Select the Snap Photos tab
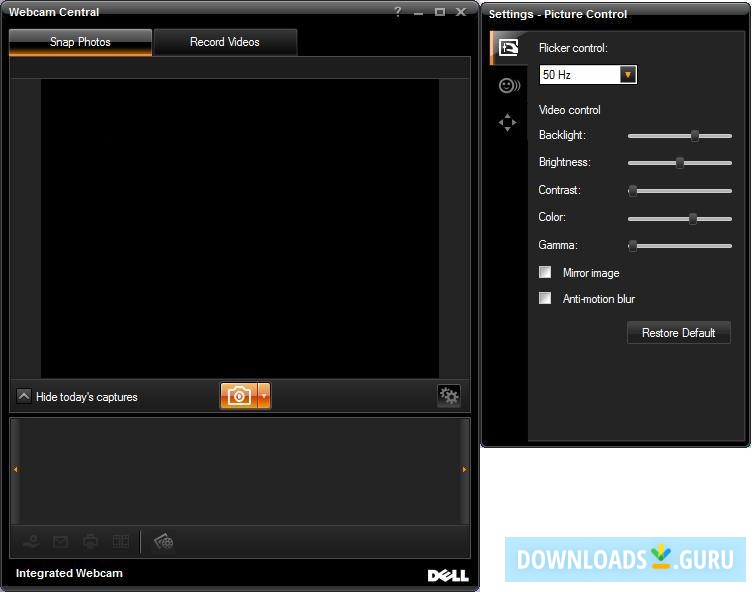Image resolution: width=756 pixels, height=592 pixels. point(81,42)
